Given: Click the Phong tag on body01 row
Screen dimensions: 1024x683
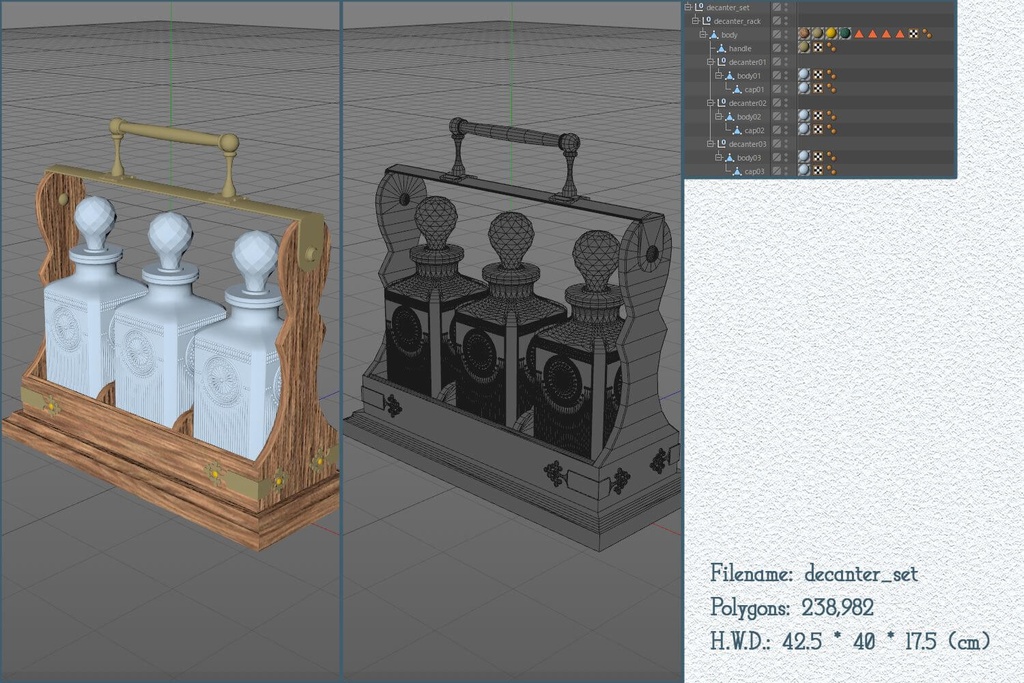Looking at the screenshot, I should coord(831,75).
